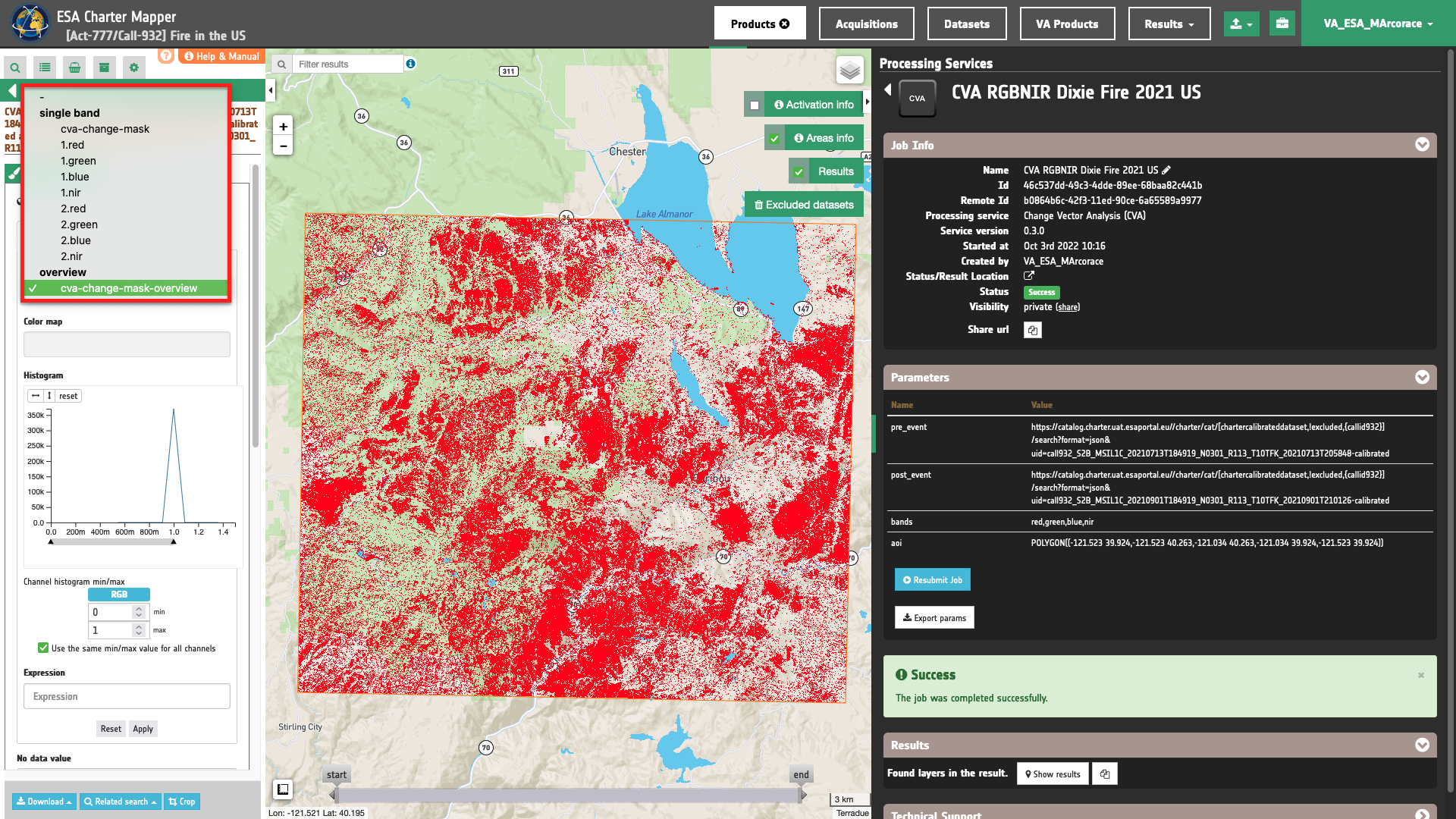Collapse the Parameters section
The width and height of the screenshot is (1456, 819).
pyautogui.click(x=1422, y=378)
